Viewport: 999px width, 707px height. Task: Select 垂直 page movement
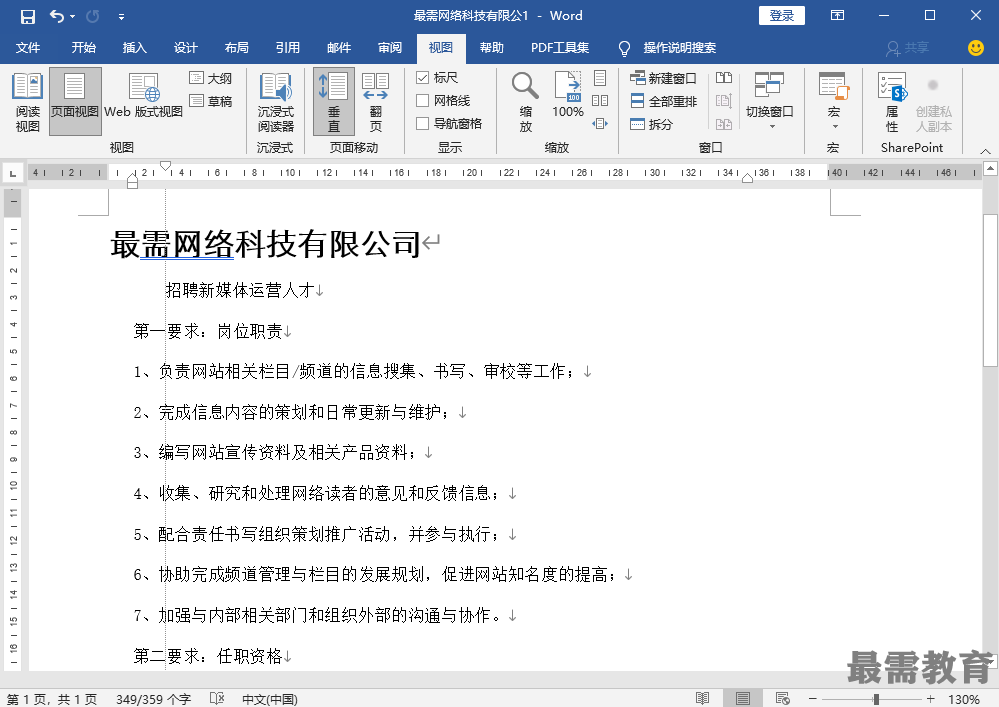pyautogui.click(x=333, y=102)
